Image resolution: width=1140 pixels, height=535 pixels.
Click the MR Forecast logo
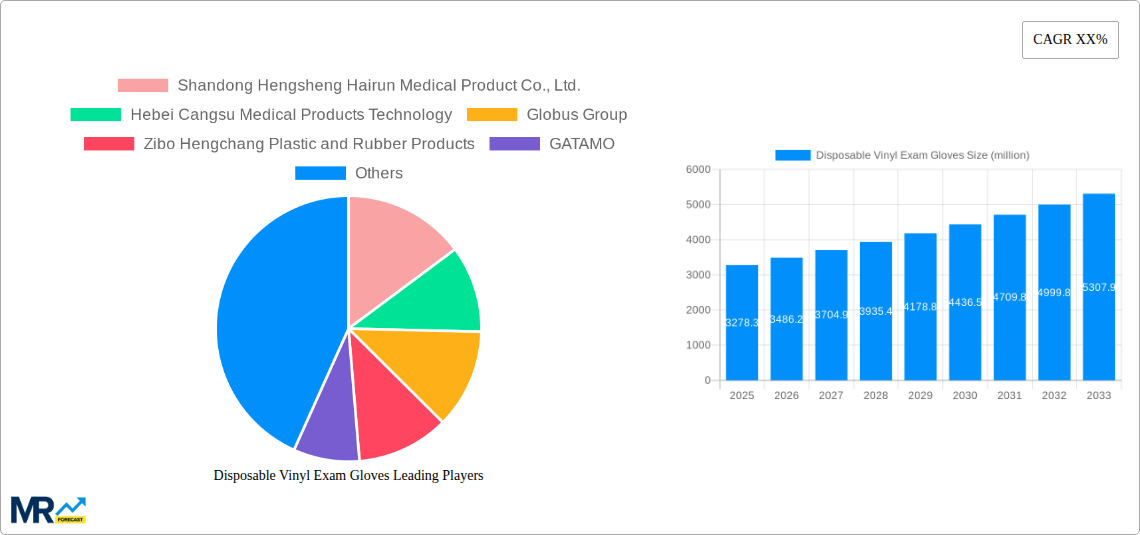coord(49,510)
